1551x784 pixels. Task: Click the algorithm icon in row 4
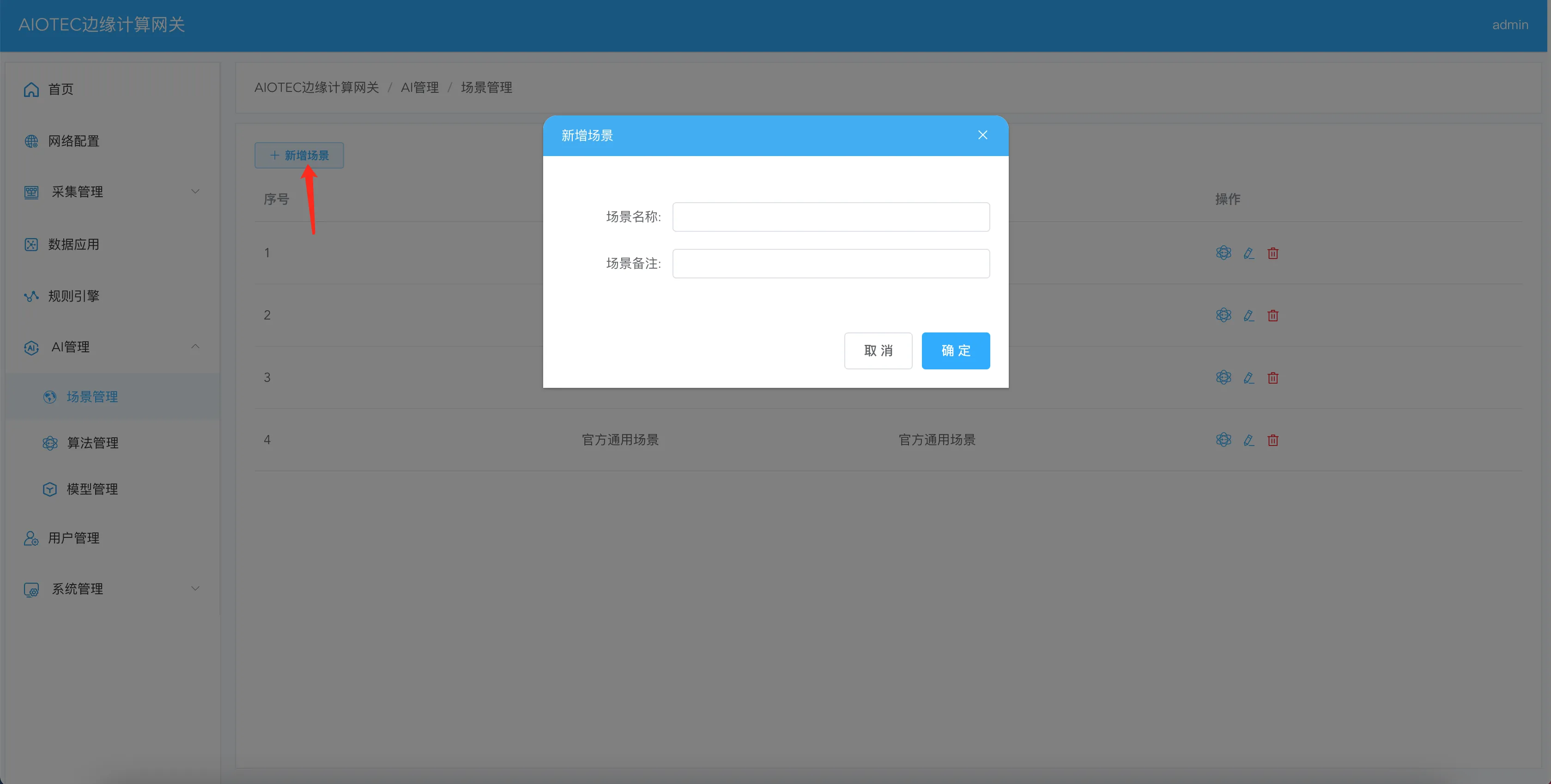[x=1223, y=440]
